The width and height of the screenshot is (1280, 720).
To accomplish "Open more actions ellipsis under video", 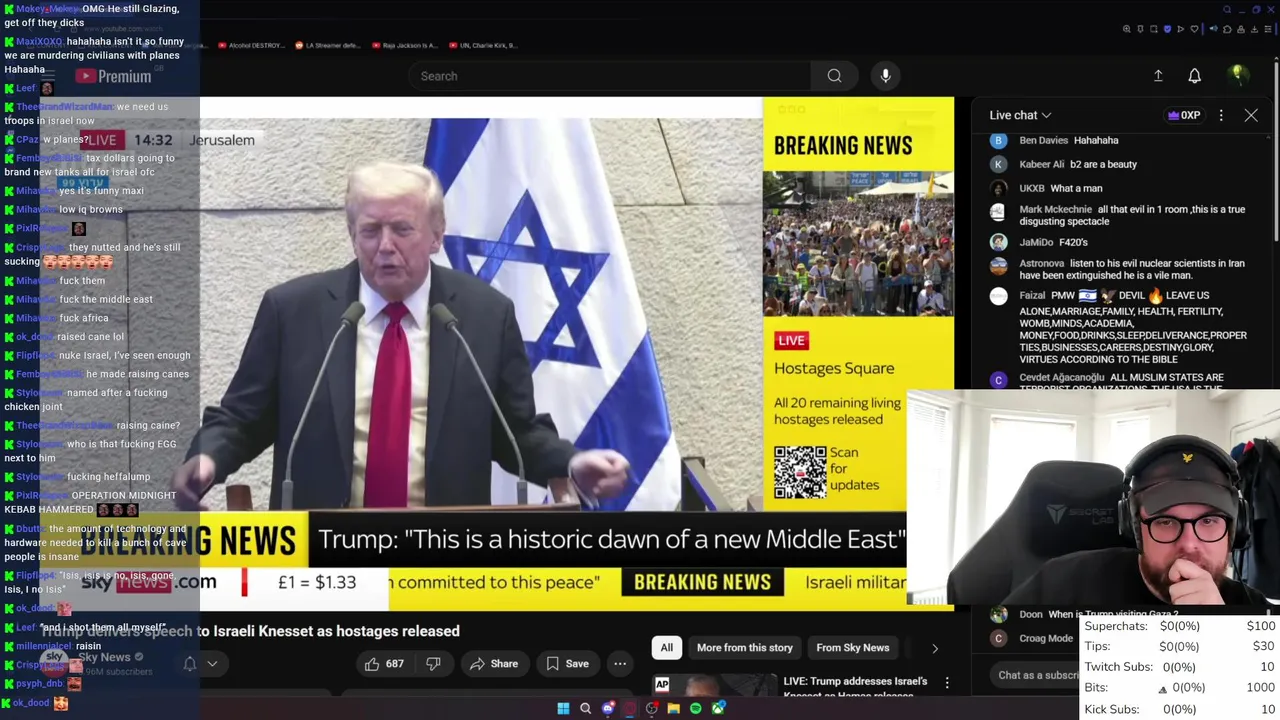I will click(620, 664).
